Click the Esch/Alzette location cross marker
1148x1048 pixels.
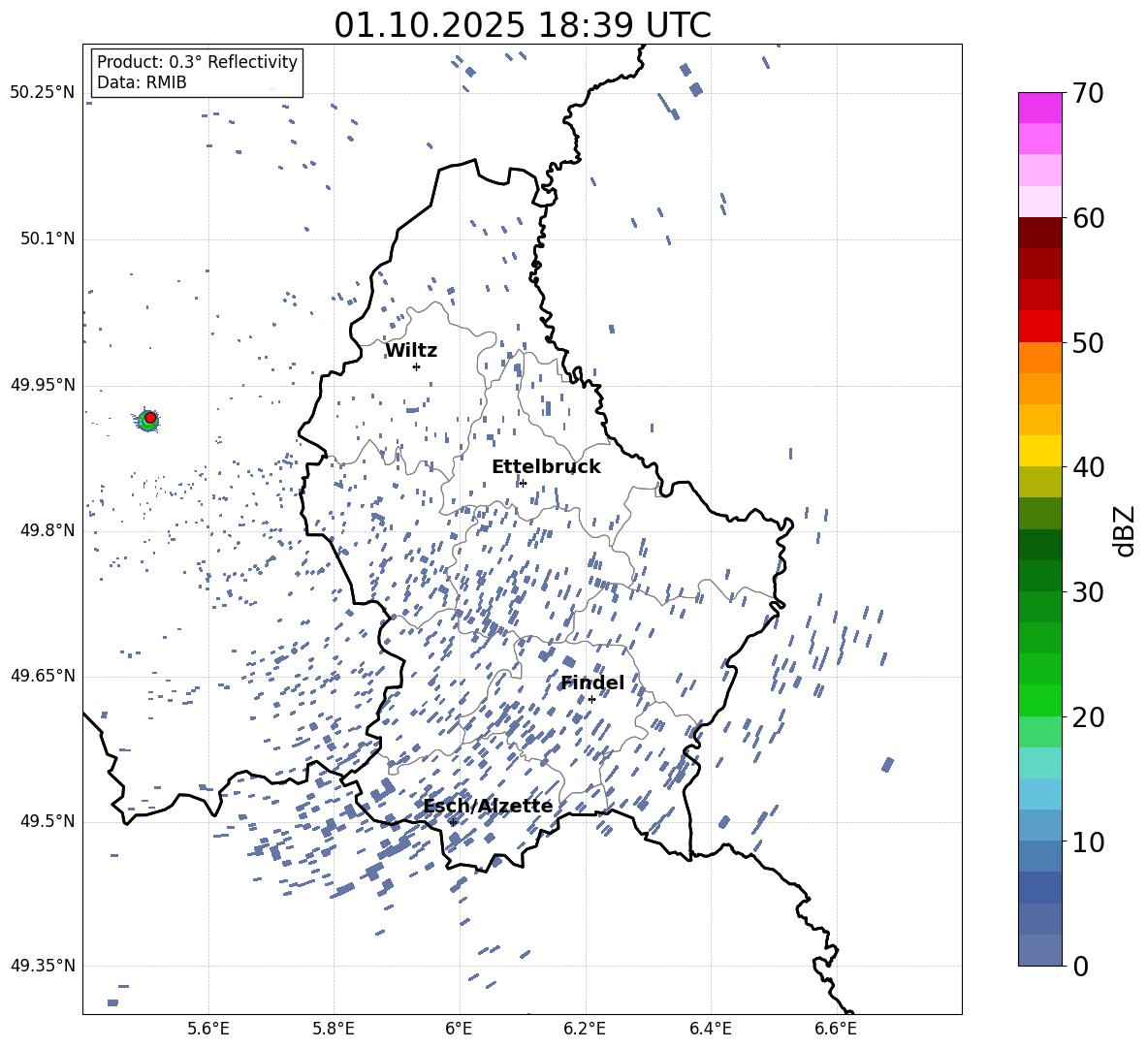[x=453, y=822]
